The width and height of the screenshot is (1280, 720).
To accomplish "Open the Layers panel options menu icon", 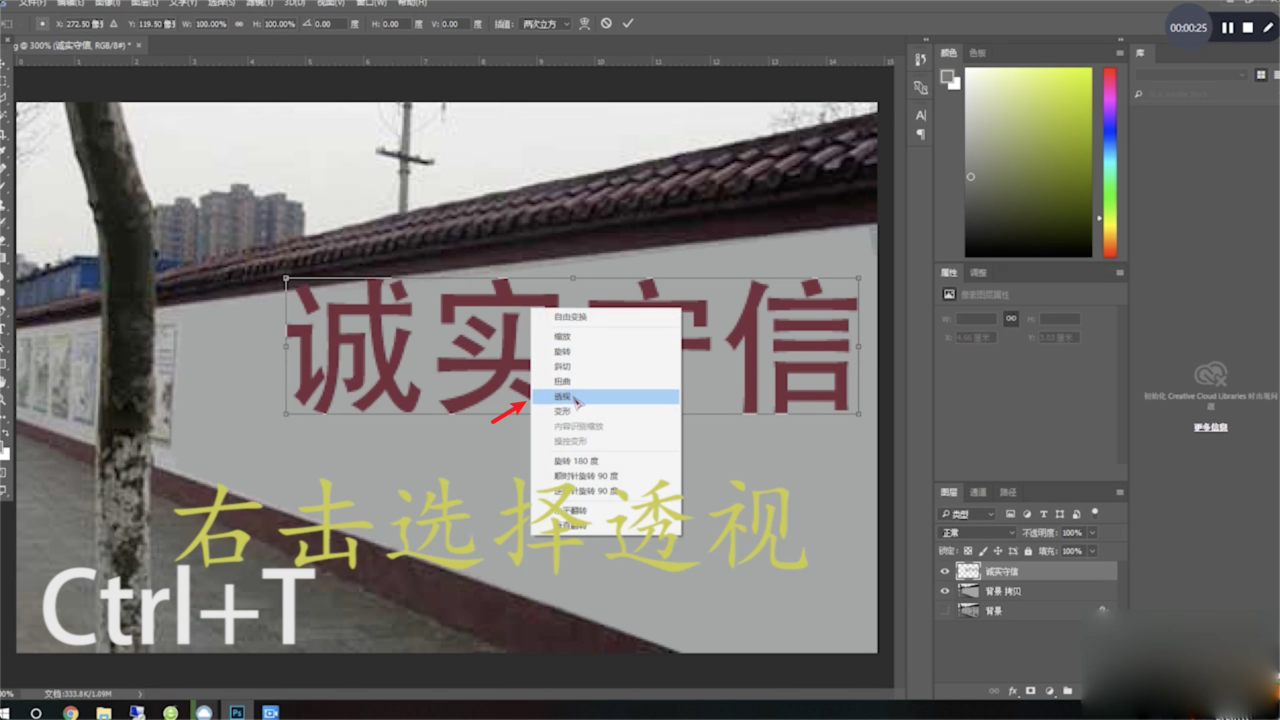I will pyautogui.click(x=1120, y=492).
